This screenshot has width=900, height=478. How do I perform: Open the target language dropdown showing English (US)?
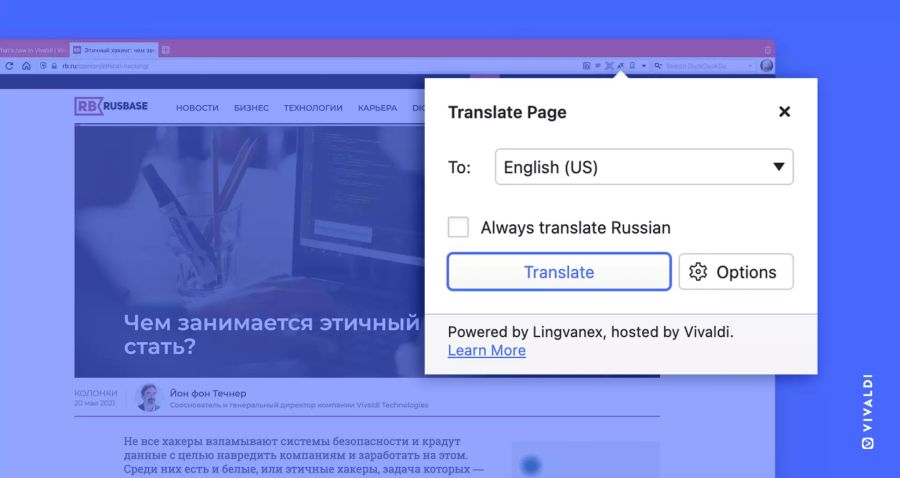644,167
